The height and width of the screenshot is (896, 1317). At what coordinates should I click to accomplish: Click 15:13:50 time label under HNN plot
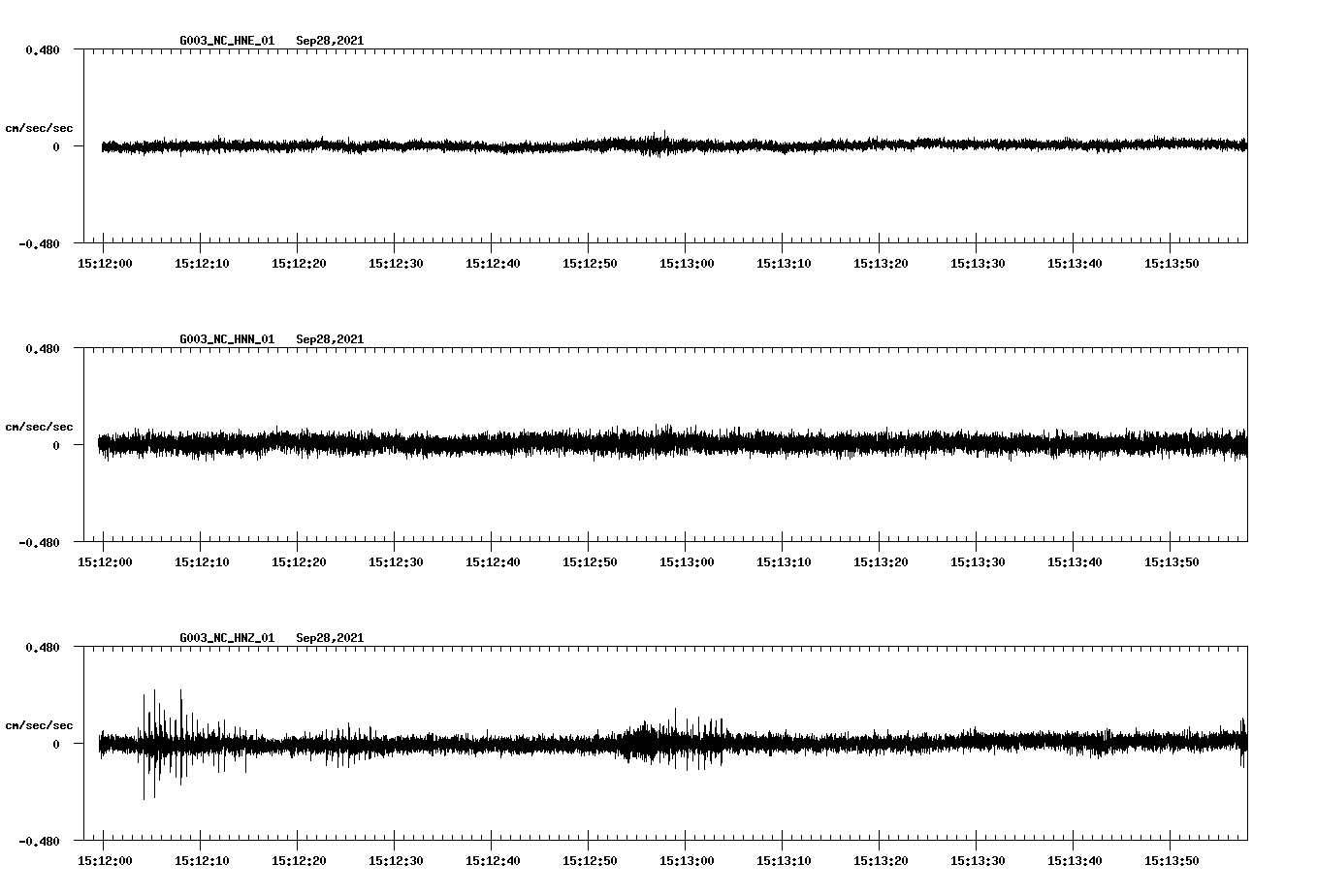[1172, 562]
